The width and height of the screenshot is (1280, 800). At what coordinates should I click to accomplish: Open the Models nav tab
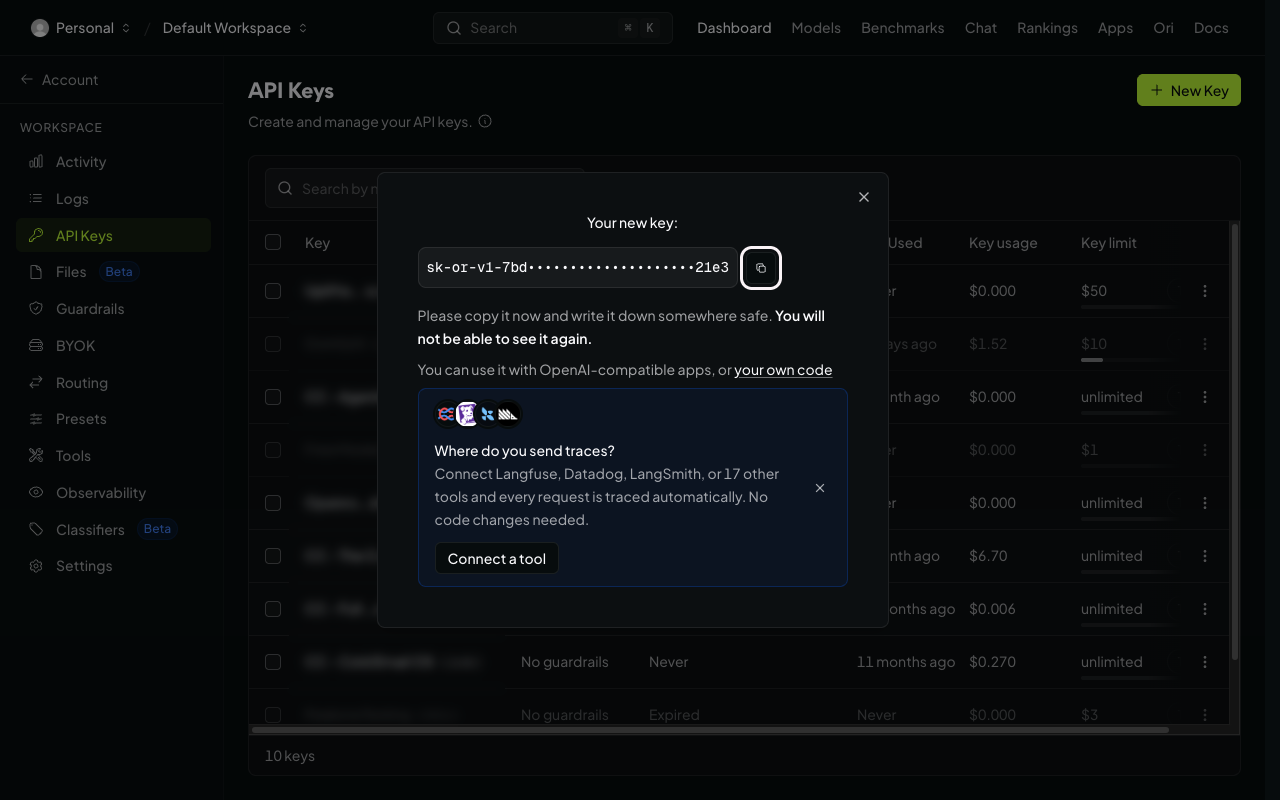coord(816,28)
